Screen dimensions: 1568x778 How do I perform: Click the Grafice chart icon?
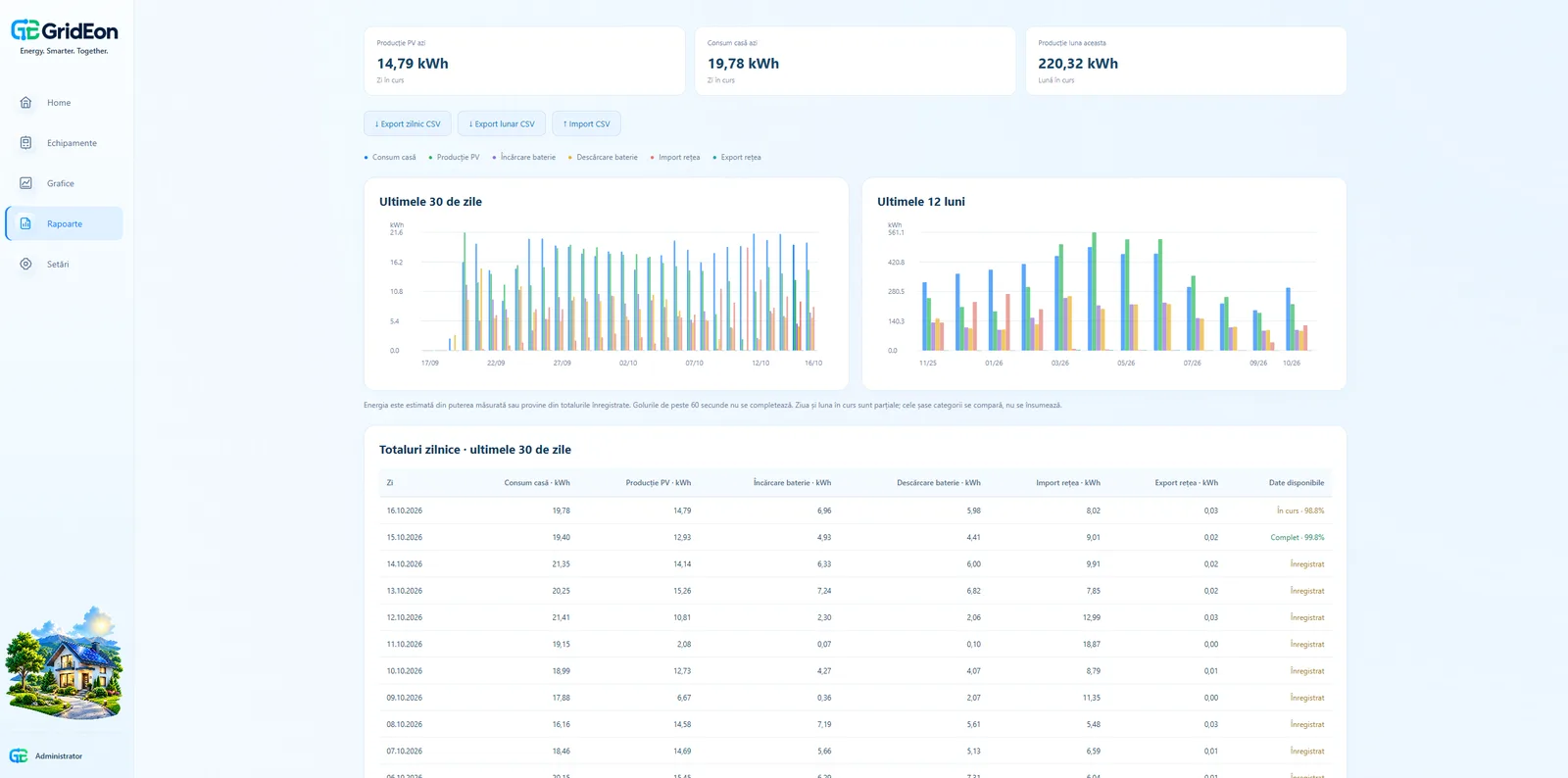click(x=25, y=183)
